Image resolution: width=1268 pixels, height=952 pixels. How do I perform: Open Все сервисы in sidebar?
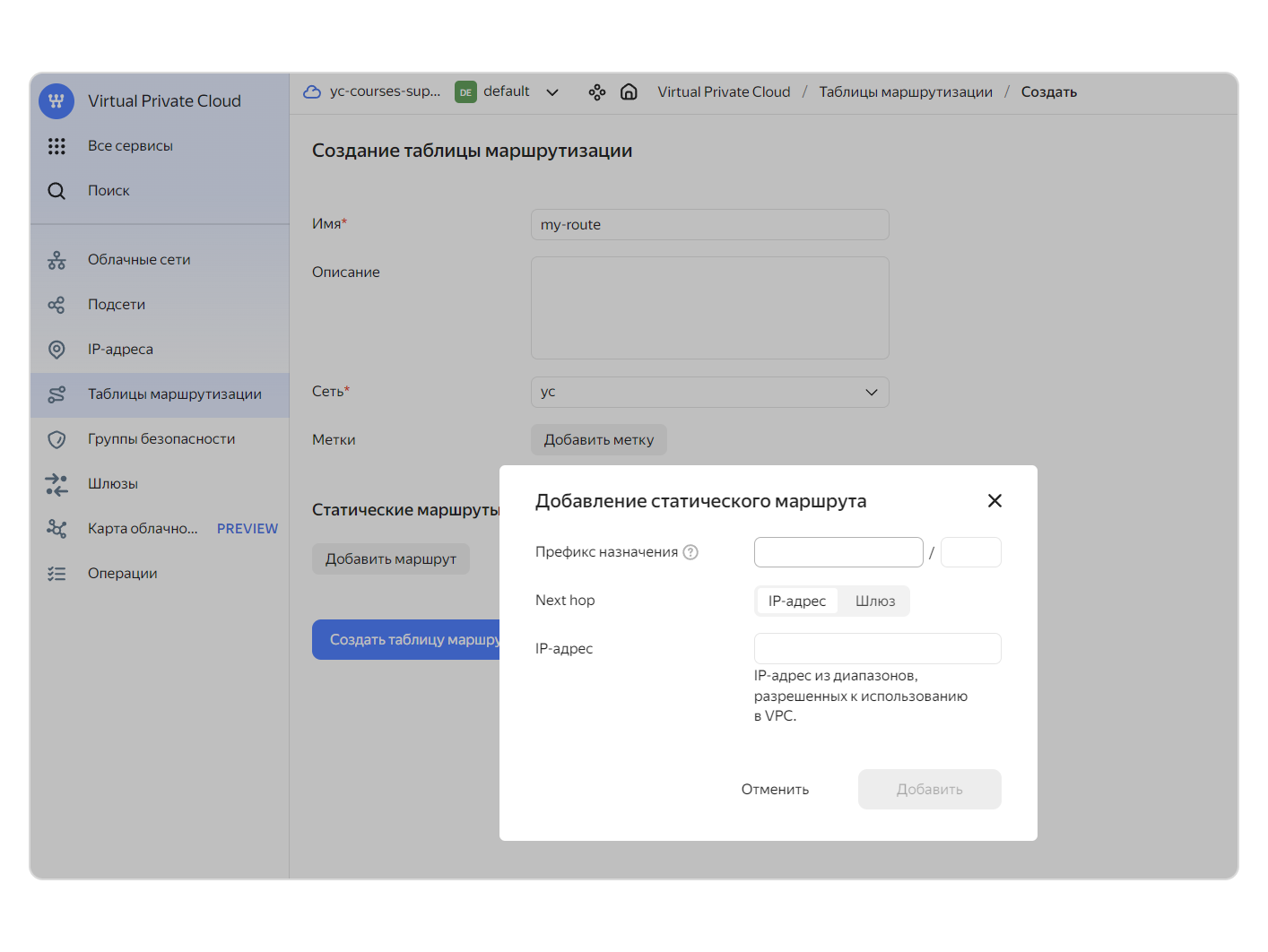click(160, 146)
